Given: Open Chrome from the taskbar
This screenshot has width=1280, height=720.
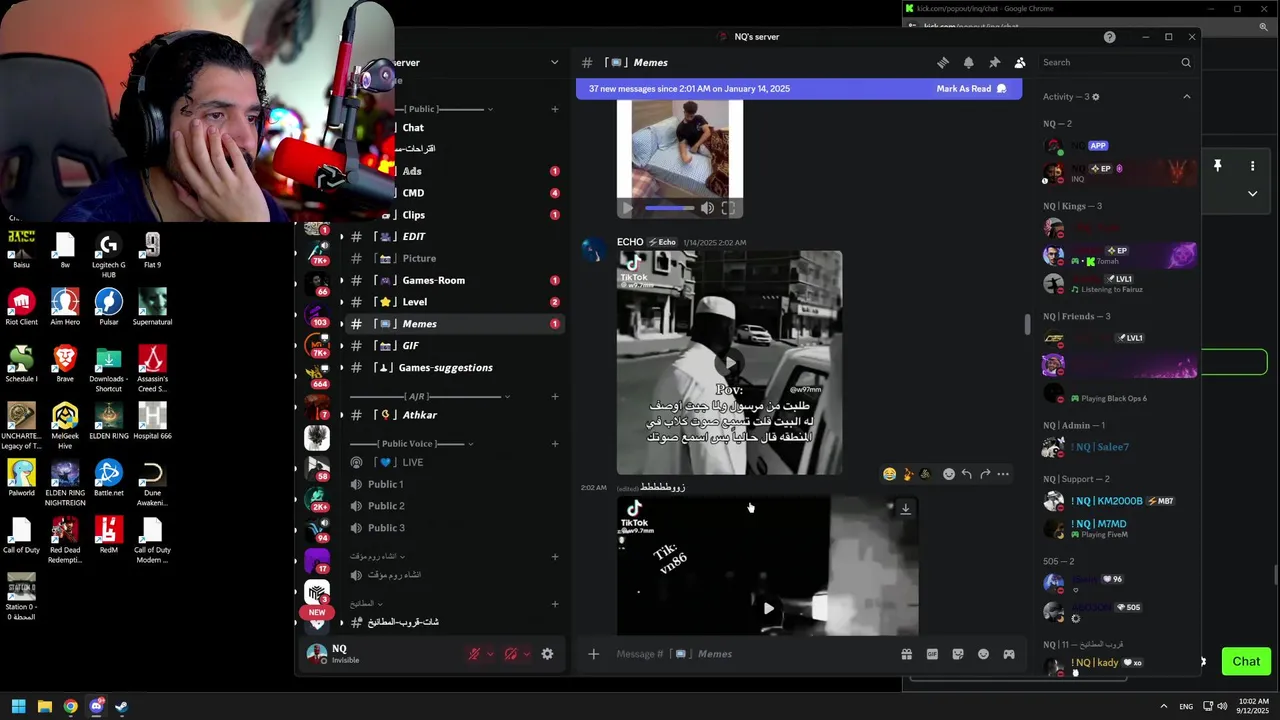Looking at the screenshot, I should [70, 706].
